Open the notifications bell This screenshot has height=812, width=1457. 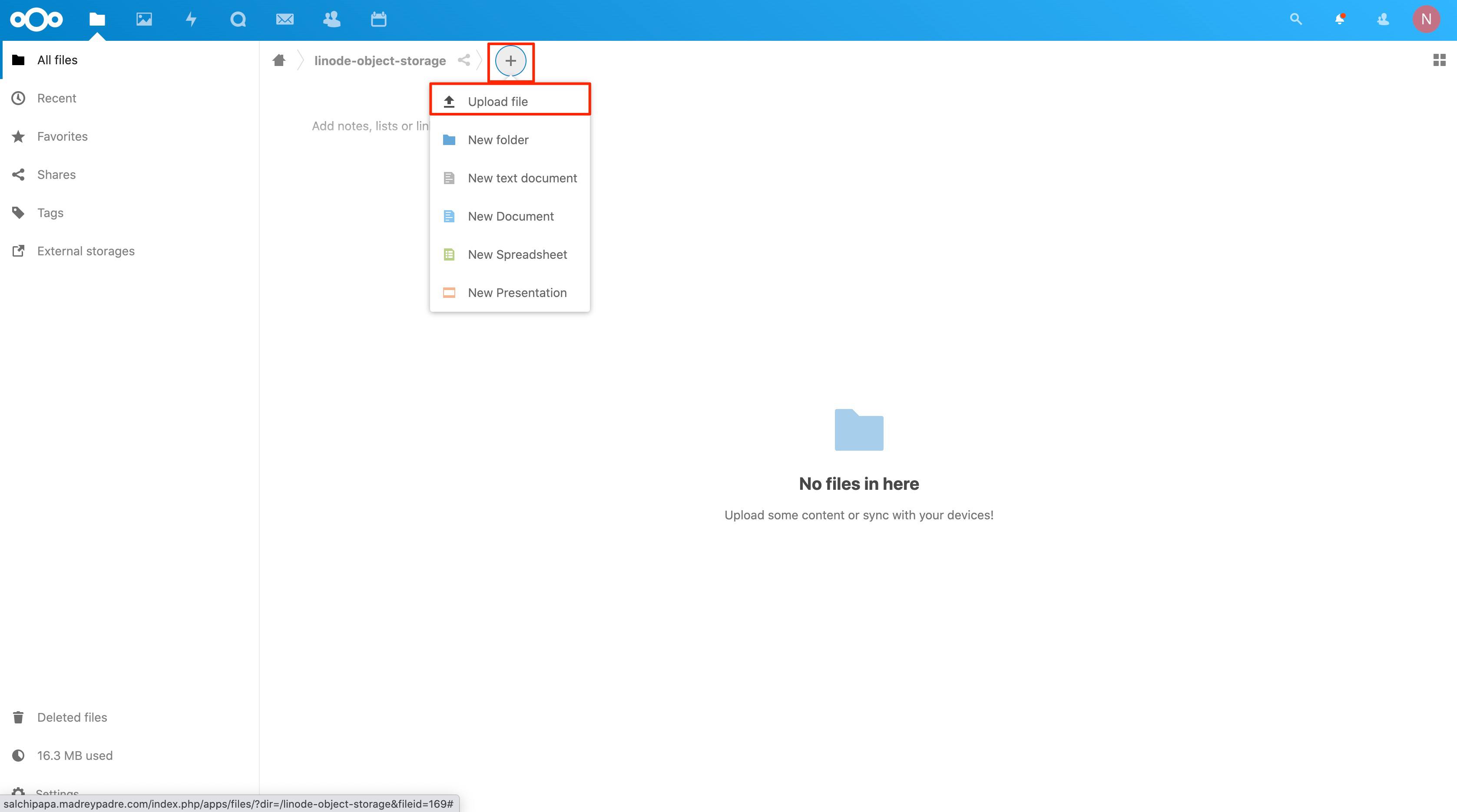point(1339,19)
